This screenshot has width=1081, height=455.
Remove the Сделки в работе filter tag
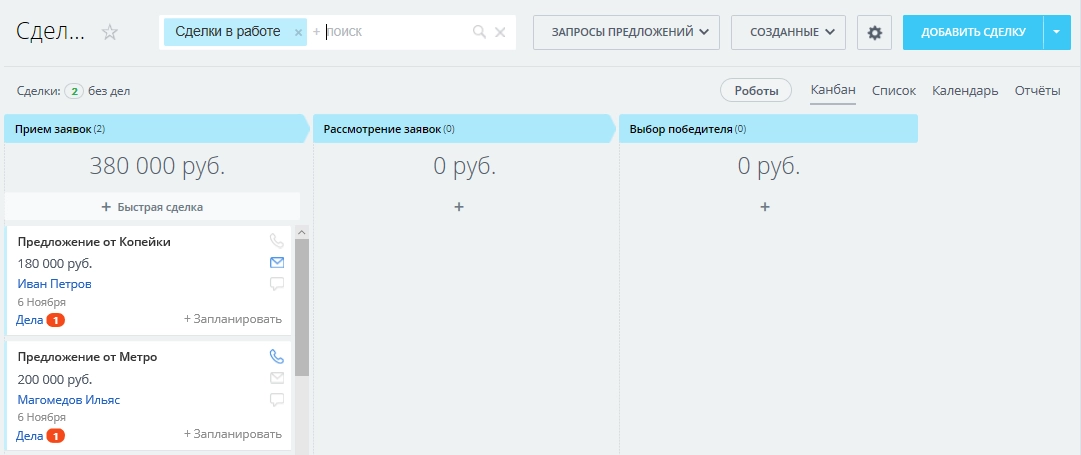[x=298, y=32]
